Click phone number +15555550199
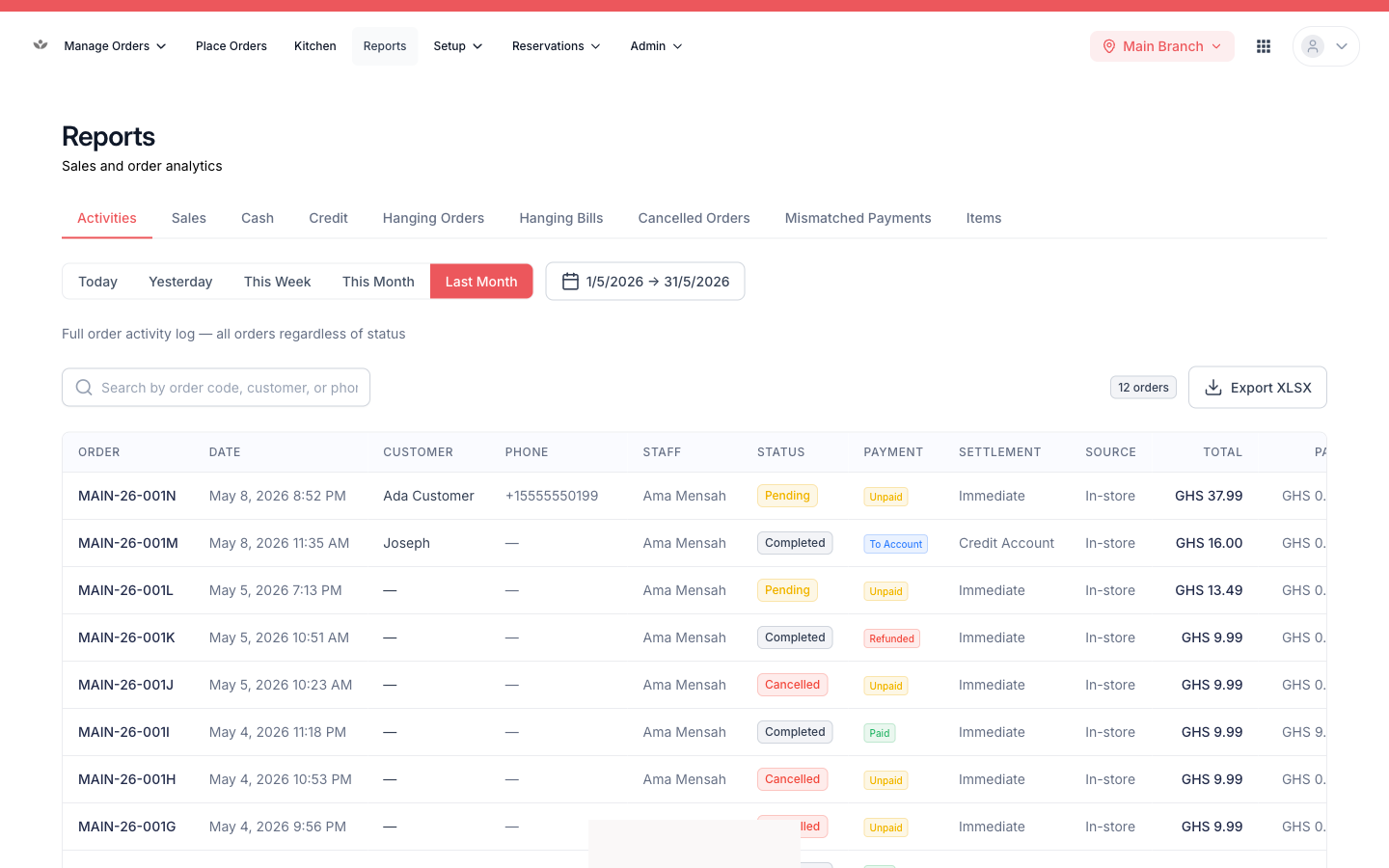1389x868 pixels. pyautogui.click(x=552, y=496)
